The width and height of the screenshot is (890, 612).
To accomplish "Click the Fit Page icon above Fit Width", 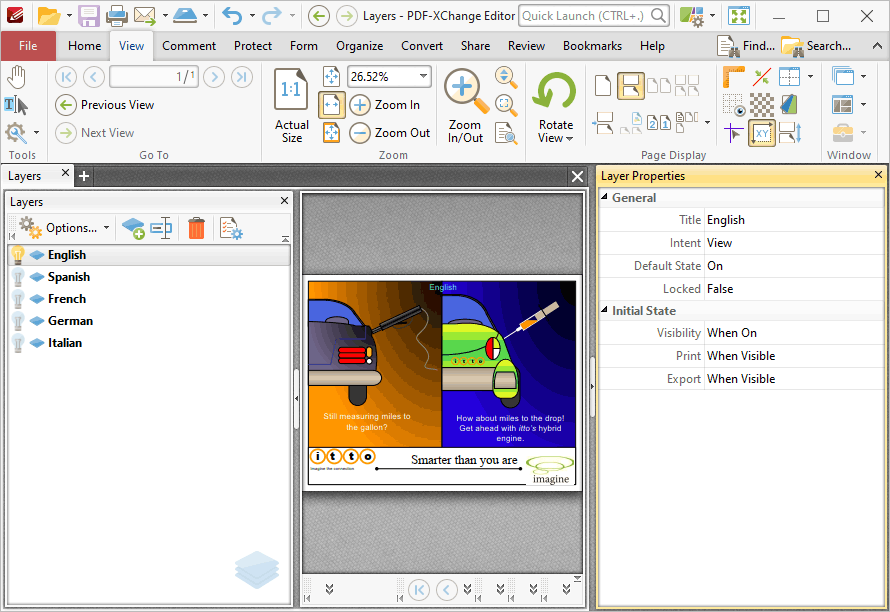I will [x=331, y=77].
